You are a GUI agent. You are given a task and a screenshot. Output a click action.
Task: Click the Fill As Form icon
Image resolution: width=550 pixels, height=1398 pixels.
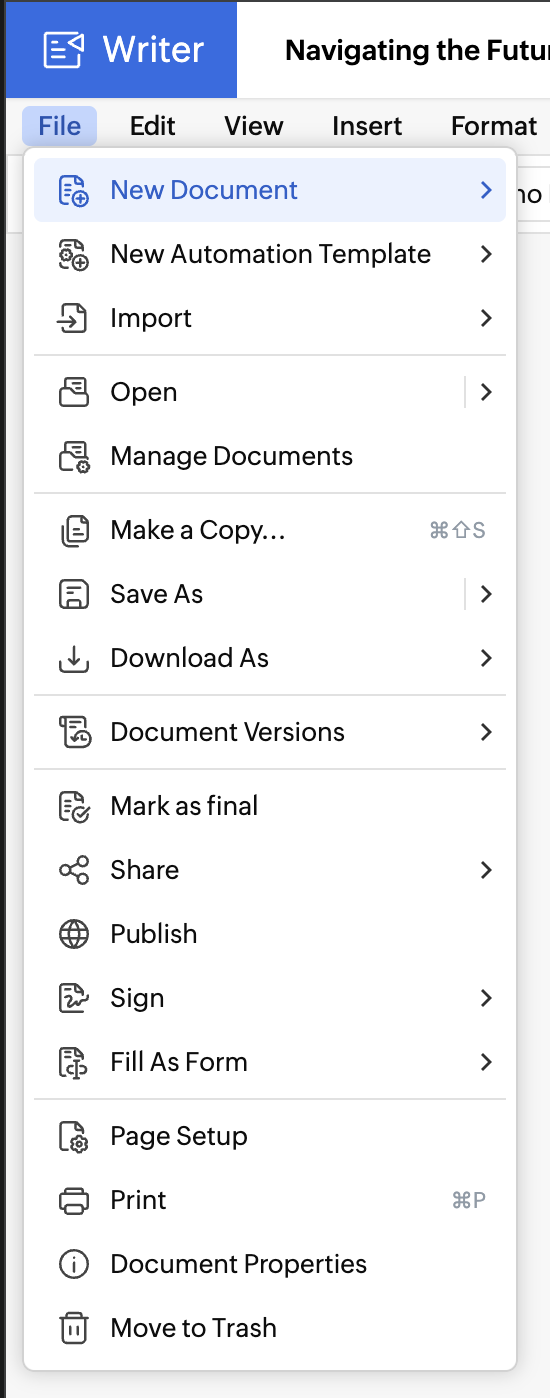(x=74, y=1062)
